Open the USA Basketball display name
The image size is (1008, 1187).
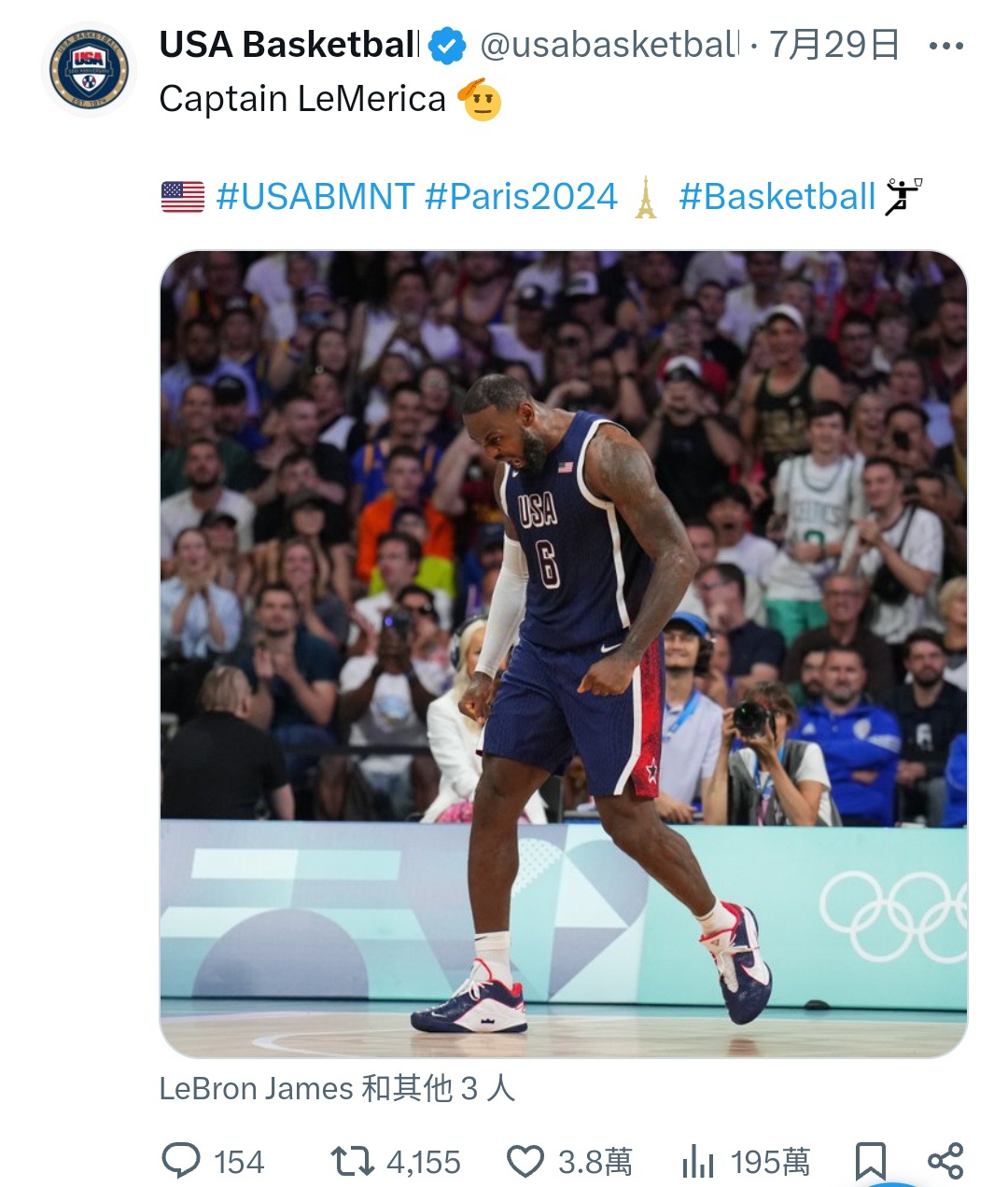pyautogui.click(x=289, y=45)
